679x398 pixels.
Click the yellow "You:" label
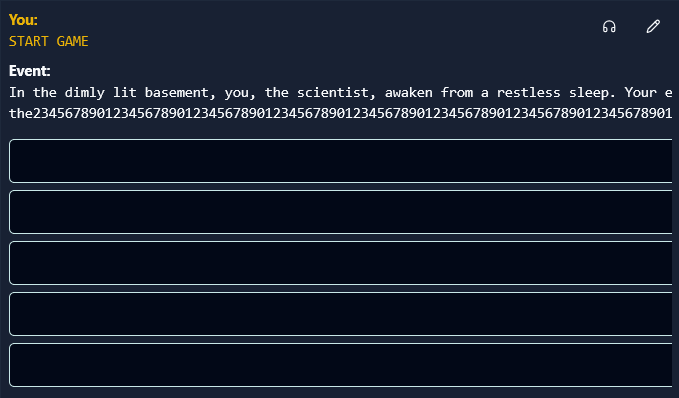click(23, 20)
